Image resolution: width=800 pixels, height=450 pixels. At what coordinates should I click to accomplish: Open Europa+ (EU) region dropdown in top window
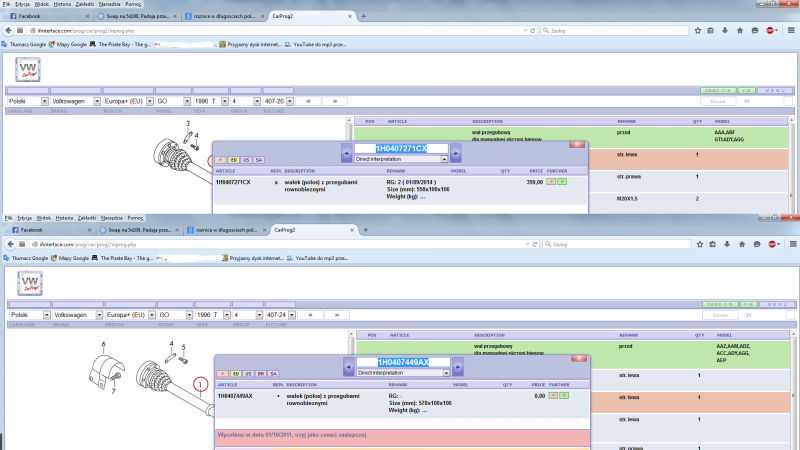128,101
